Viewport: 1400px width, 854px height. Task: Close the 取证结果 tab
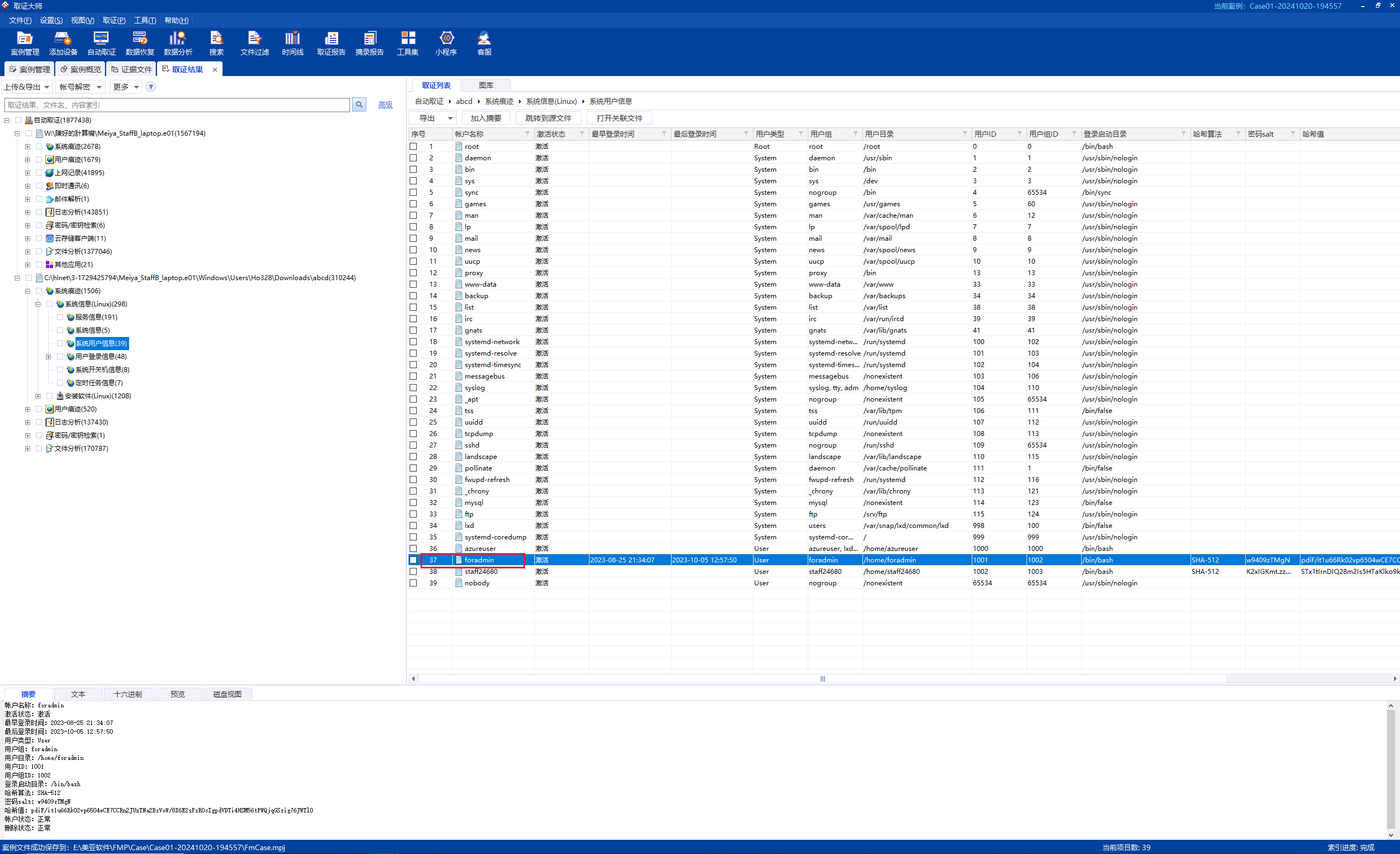[215, 69]
